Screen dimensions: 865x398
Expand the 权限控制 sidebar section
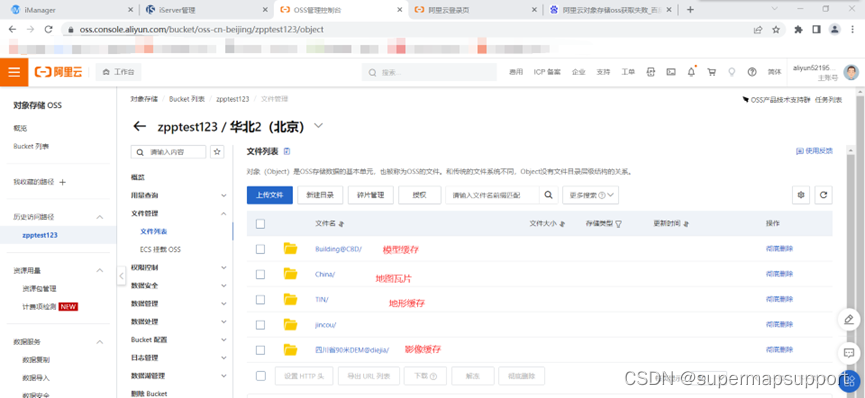(x=223, y=268)
